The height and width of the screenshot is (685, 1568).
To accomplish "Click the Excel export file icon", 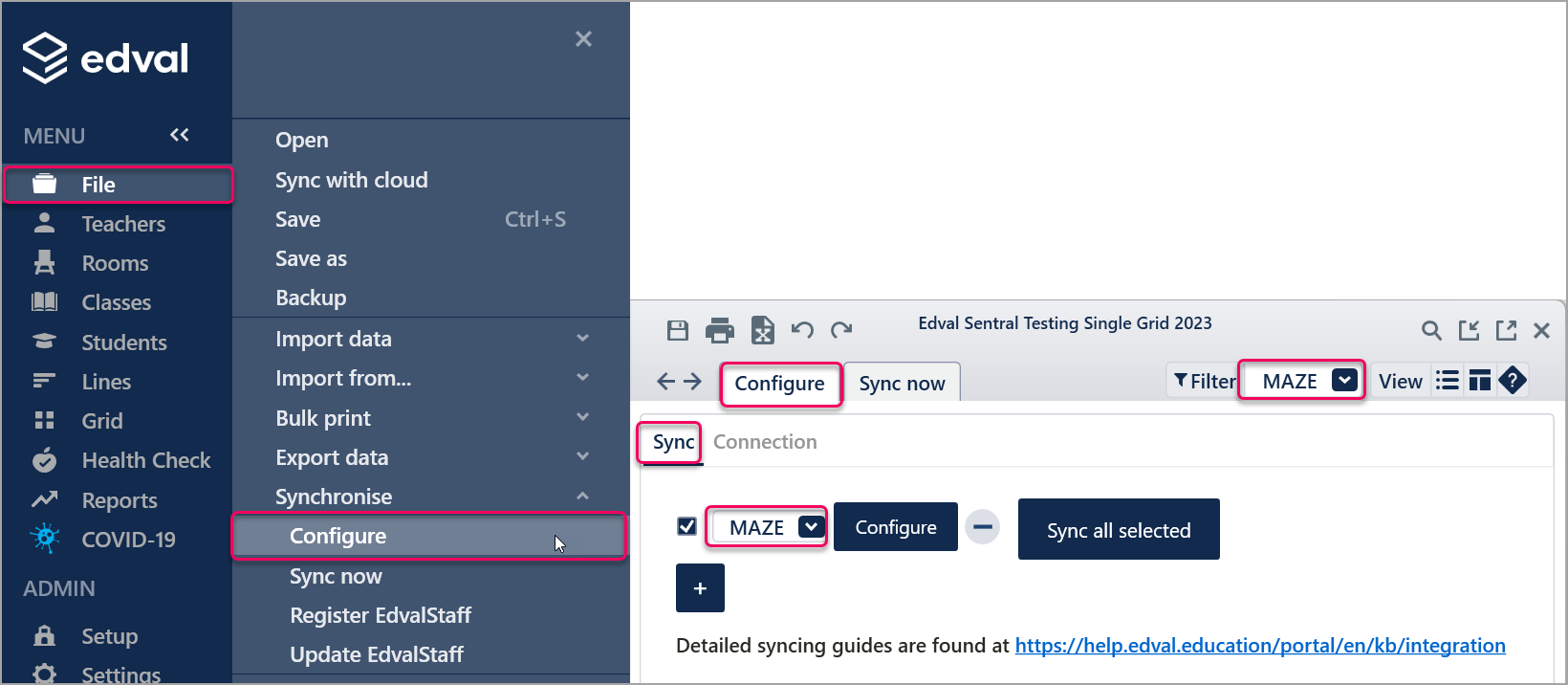I will 762,331.
